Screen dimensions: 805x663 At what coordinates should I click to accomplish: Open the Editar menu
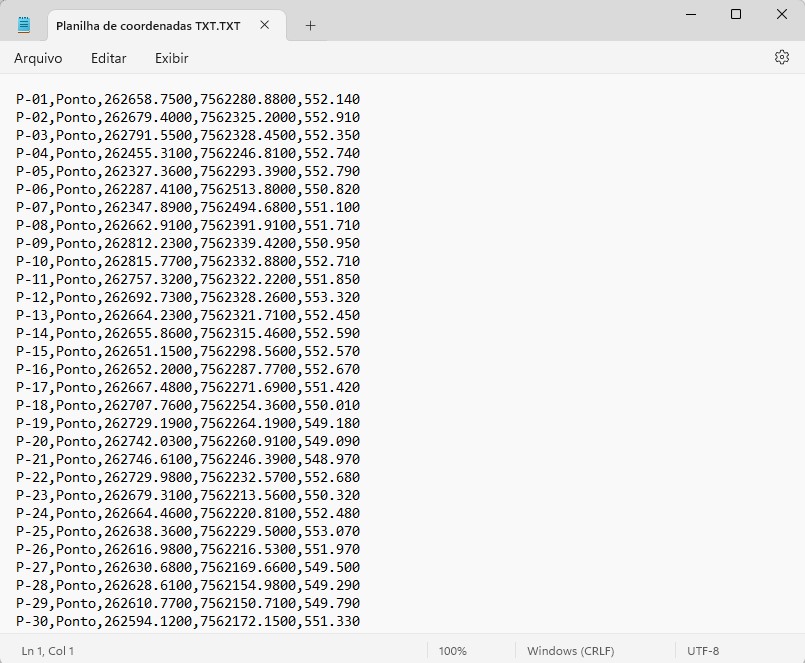[108, 58]
